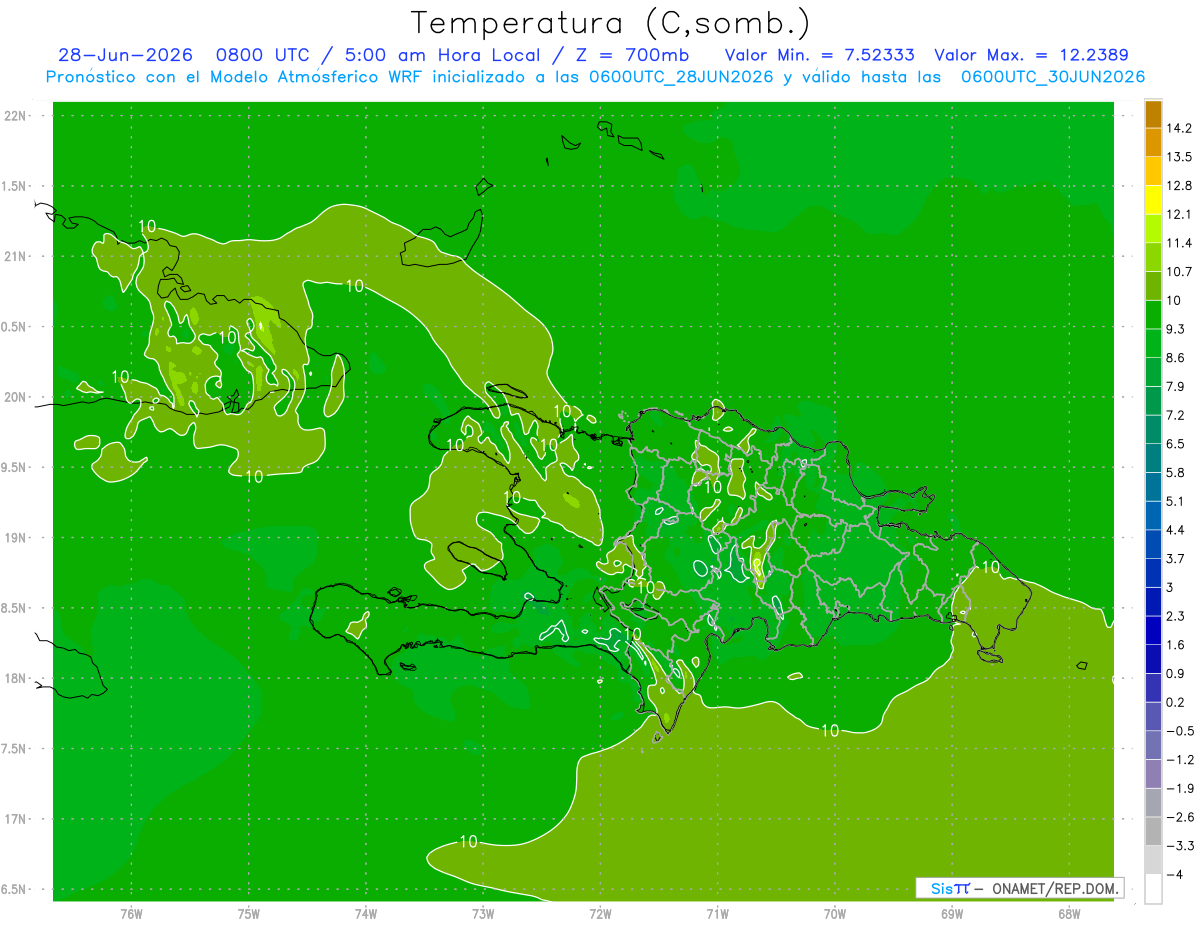
Task: Click the "74W" longitude axis label
Action: 366,915
